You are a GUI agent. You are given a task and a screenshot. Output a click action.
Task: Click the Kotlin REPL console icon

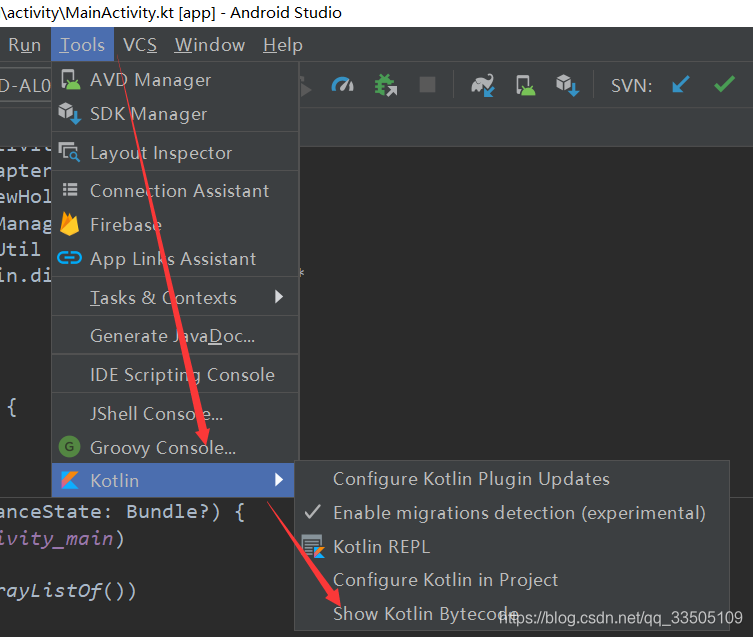pyautogui.click(x=313, y=546)
